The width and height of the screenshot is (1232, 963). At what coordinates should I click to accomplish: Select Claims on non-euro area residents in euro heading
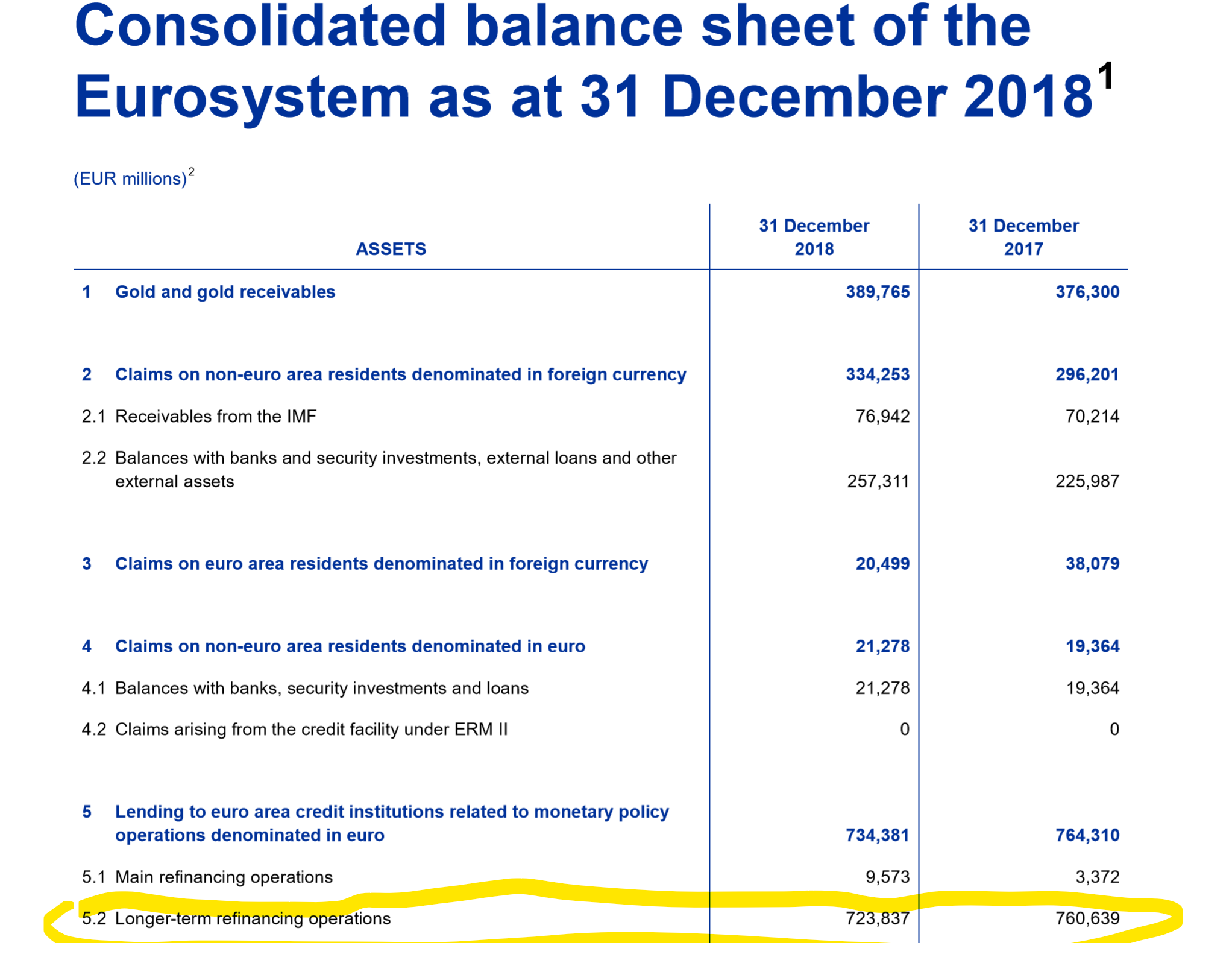point(350,646)
